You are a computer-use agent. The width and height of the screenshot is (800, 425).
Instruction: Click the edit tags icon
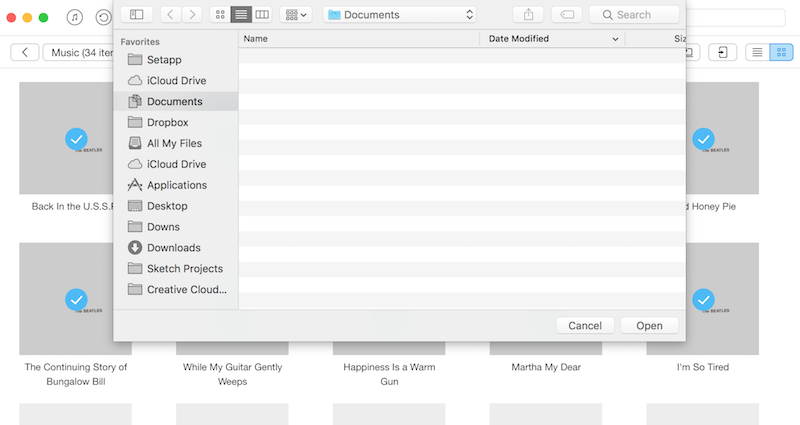[x=567, y=14]
